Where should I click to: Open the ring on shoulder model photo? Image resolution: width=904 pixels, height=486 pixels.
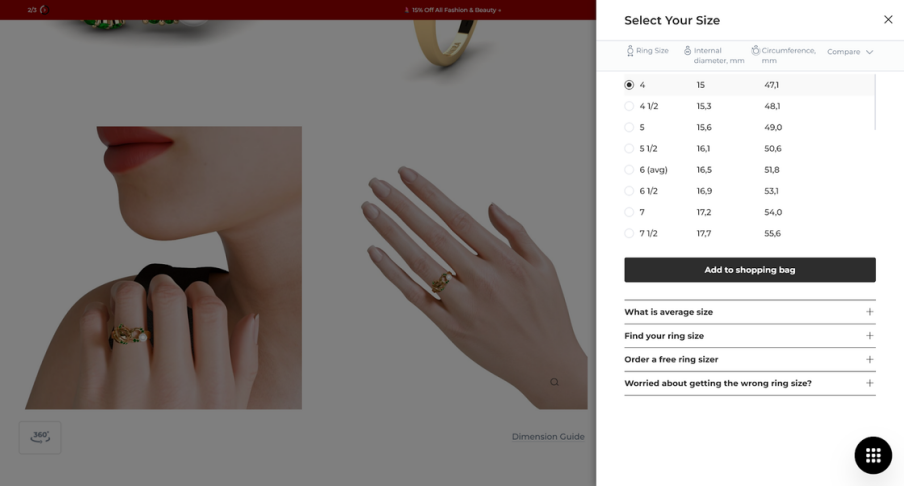pos(163,268)
